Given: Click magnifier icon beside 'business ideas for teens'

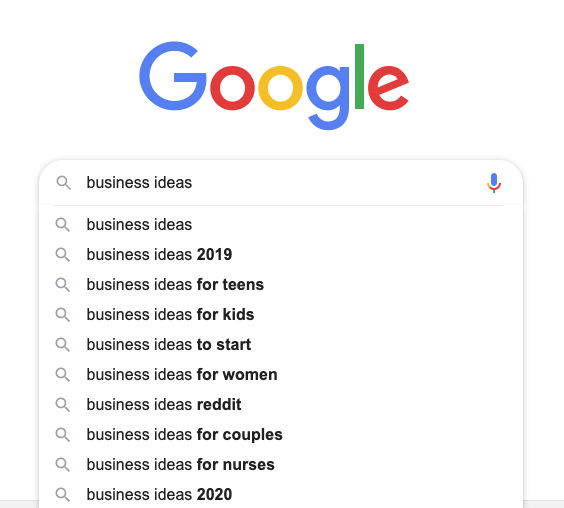Looking at the screenshot, I should 63,285.
